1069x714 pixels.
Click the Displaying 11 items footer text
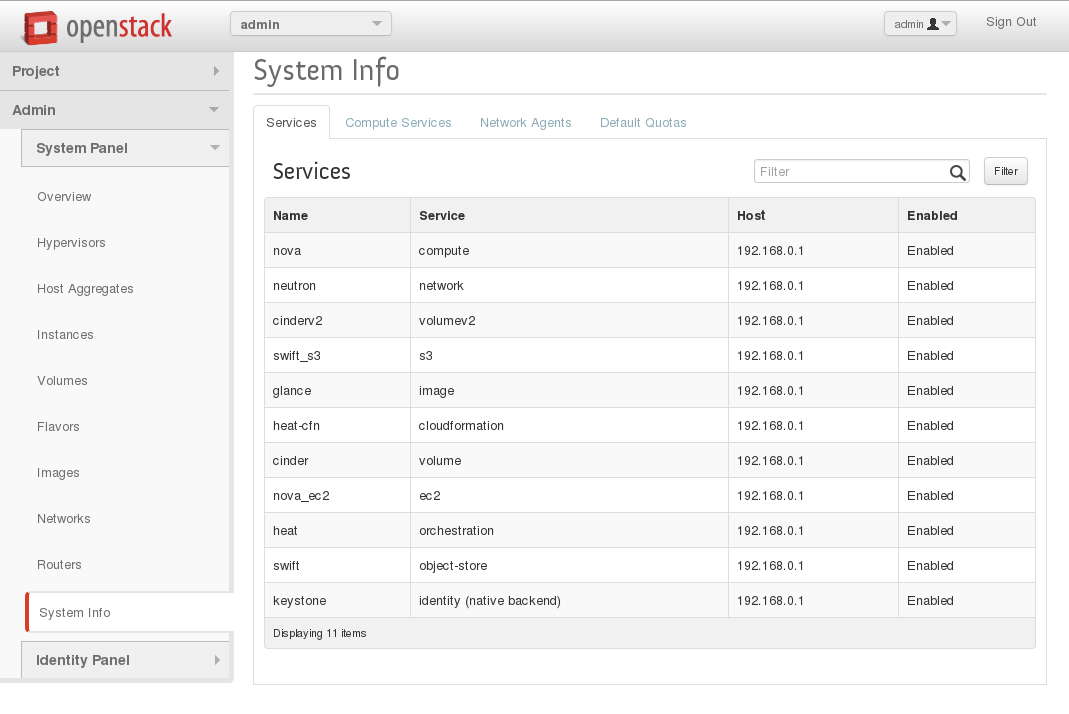click(319, 634)
